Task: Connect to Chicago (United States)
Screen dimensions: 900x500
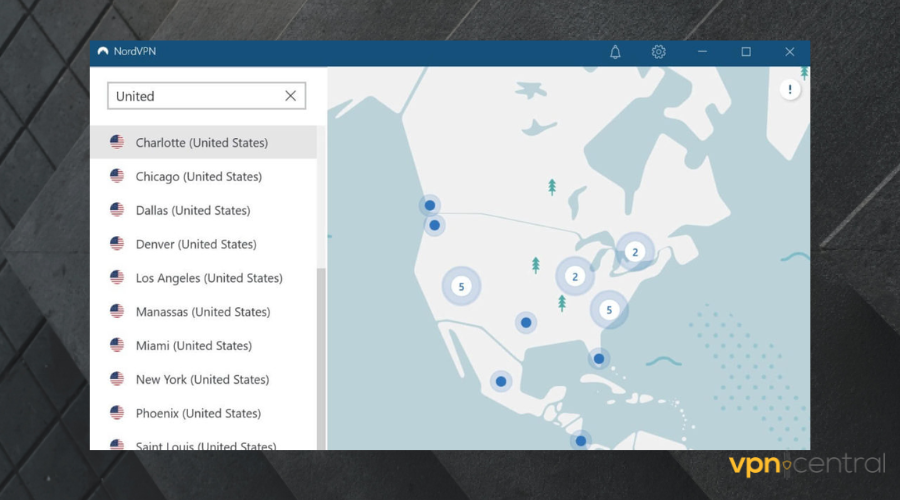Action: (199, 177)
